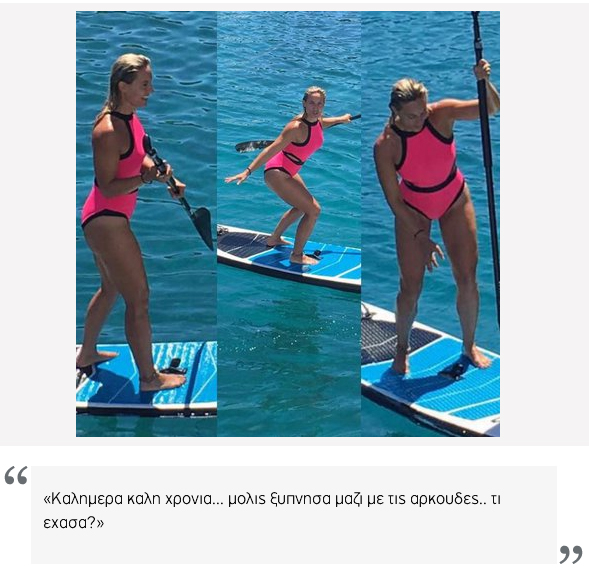Click the black paddle in the middle photo

coord(254,146)
